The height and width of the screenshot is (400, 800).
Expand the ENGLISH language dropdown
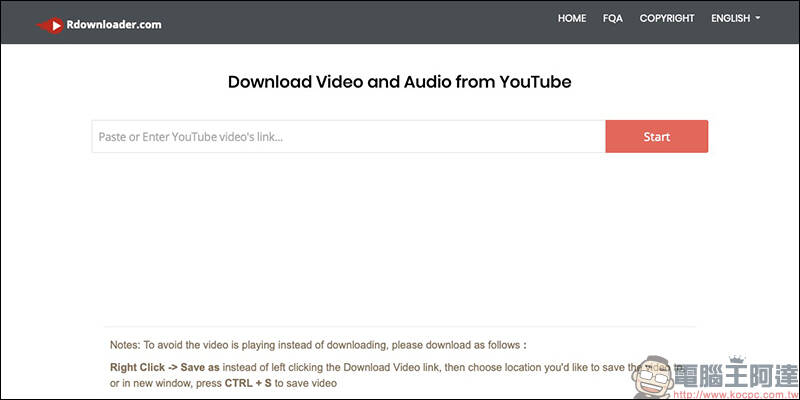click(x=735, y=18)
